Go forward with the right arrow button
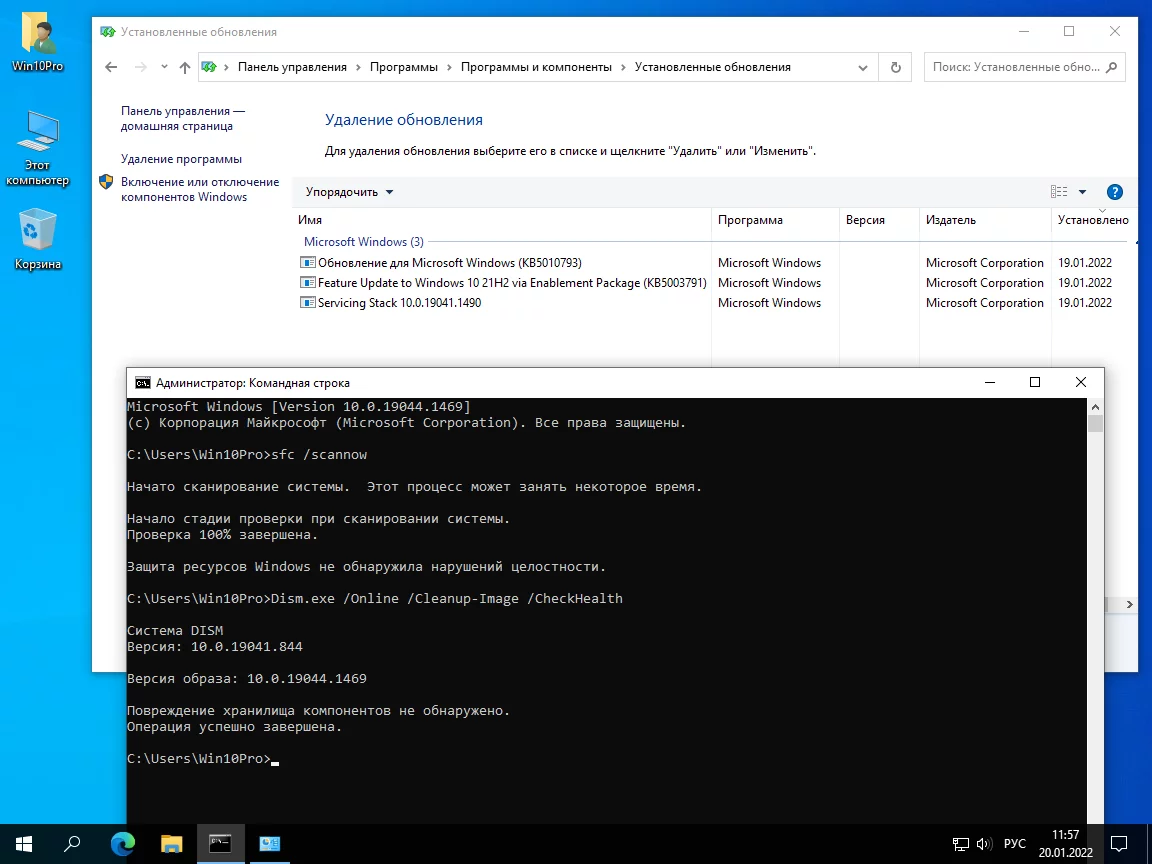Image resolution: width=1152 pixels, height=864 pixels. (x=140, y=67)
